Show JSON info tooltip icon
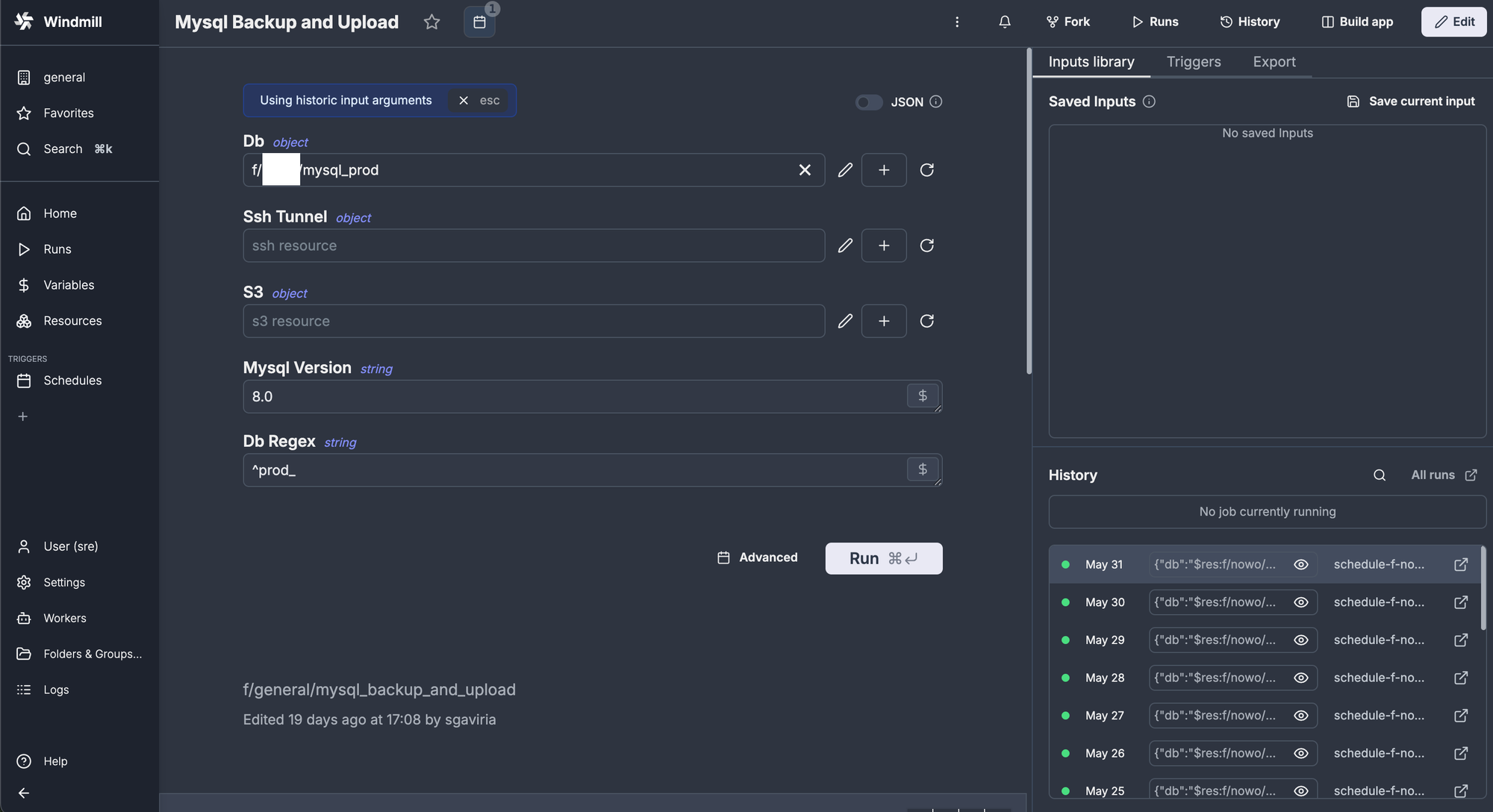1493x812 pixels. 936,101
